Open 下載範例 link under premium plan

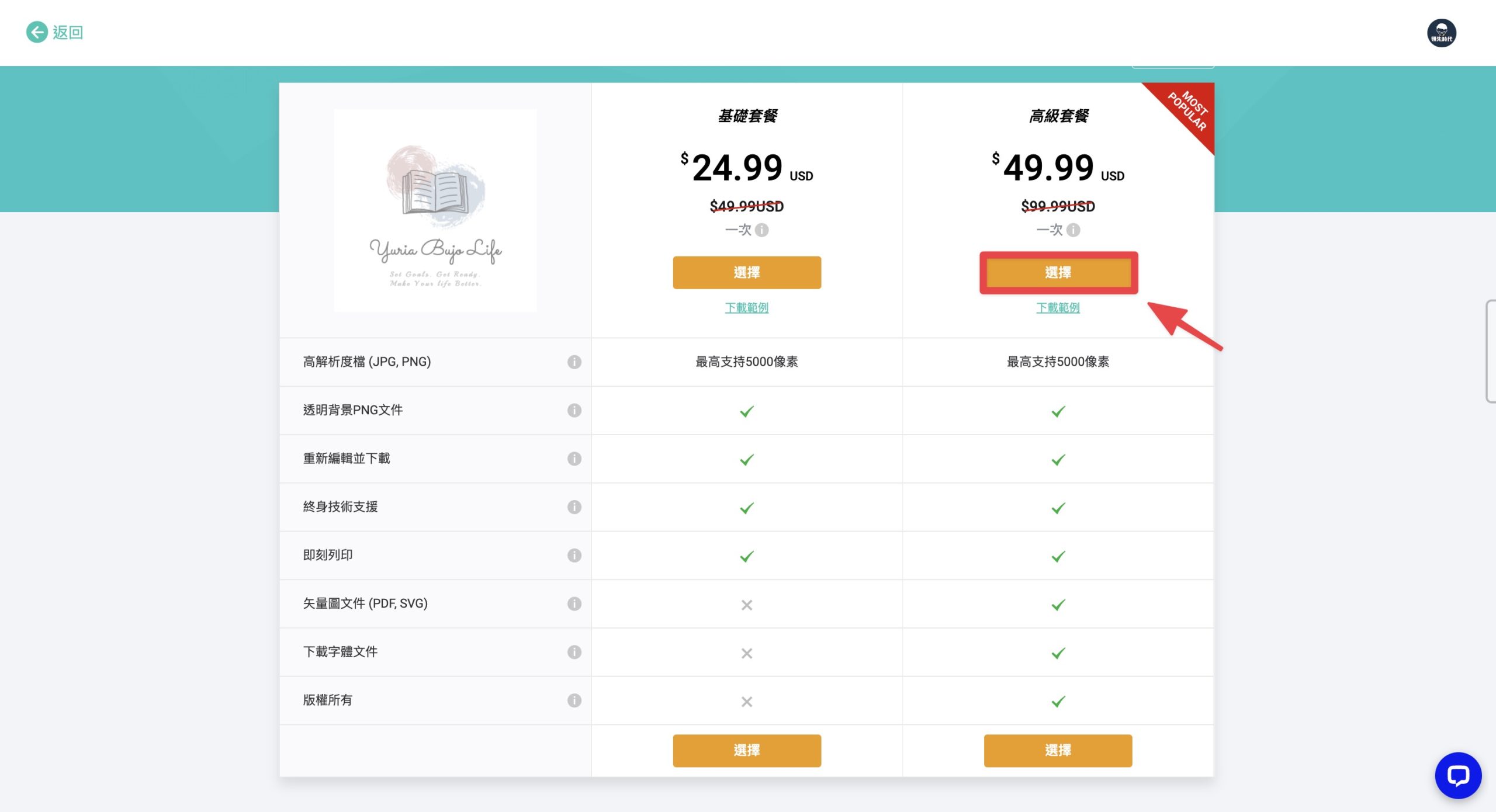(x=1058, y=307)
